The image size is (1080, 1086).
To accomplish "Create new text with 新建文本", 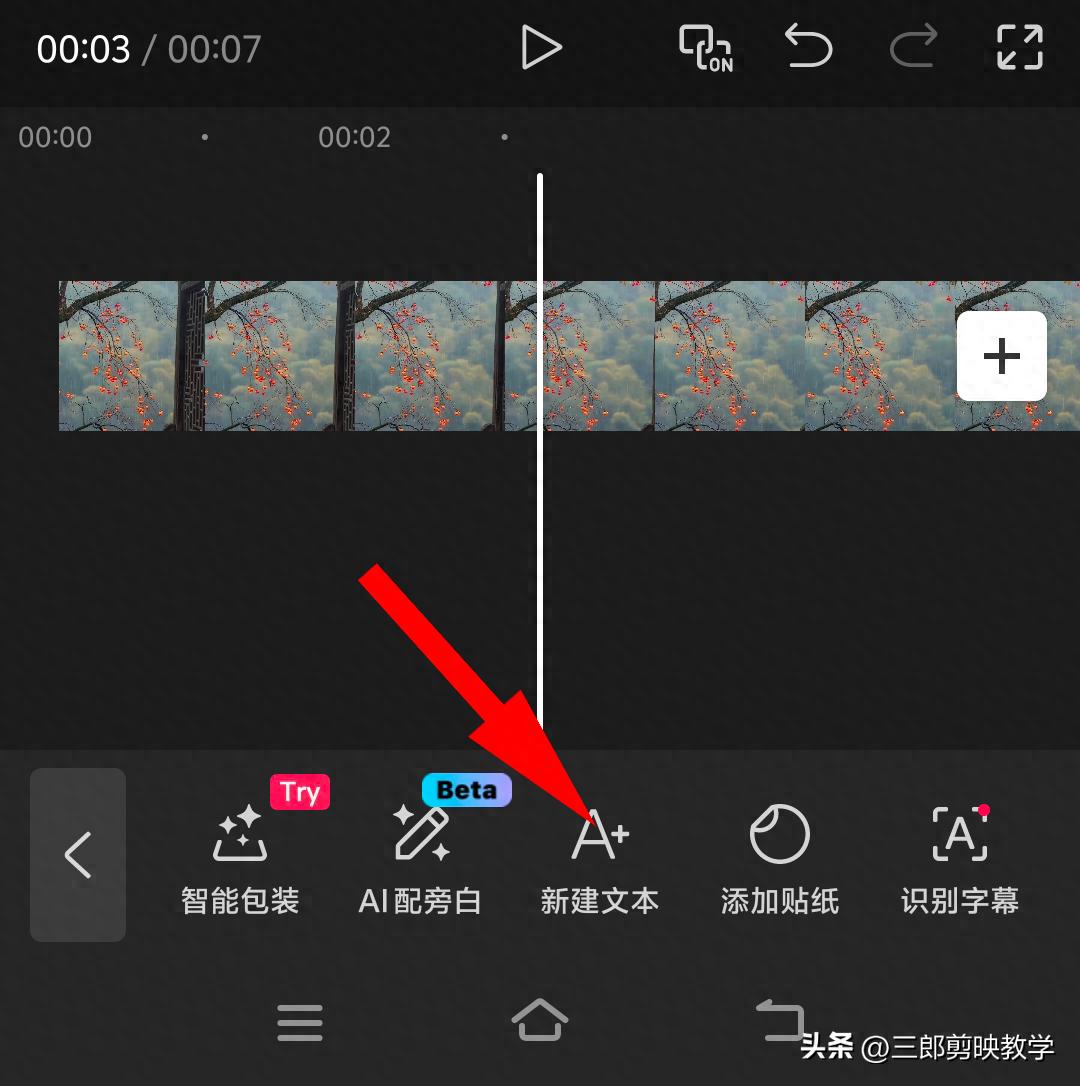I will [x=600, y=860].
